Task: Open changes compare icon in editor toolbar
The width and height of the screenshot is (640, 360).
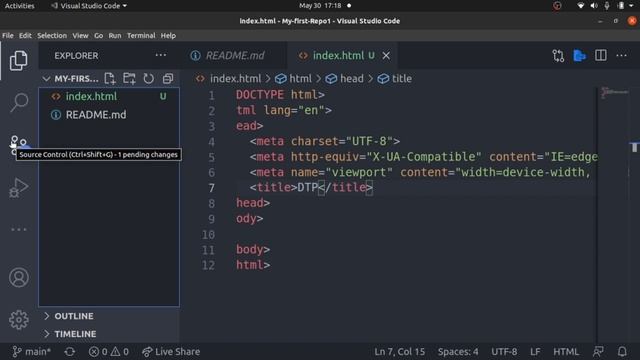Action: pos(558,56)
